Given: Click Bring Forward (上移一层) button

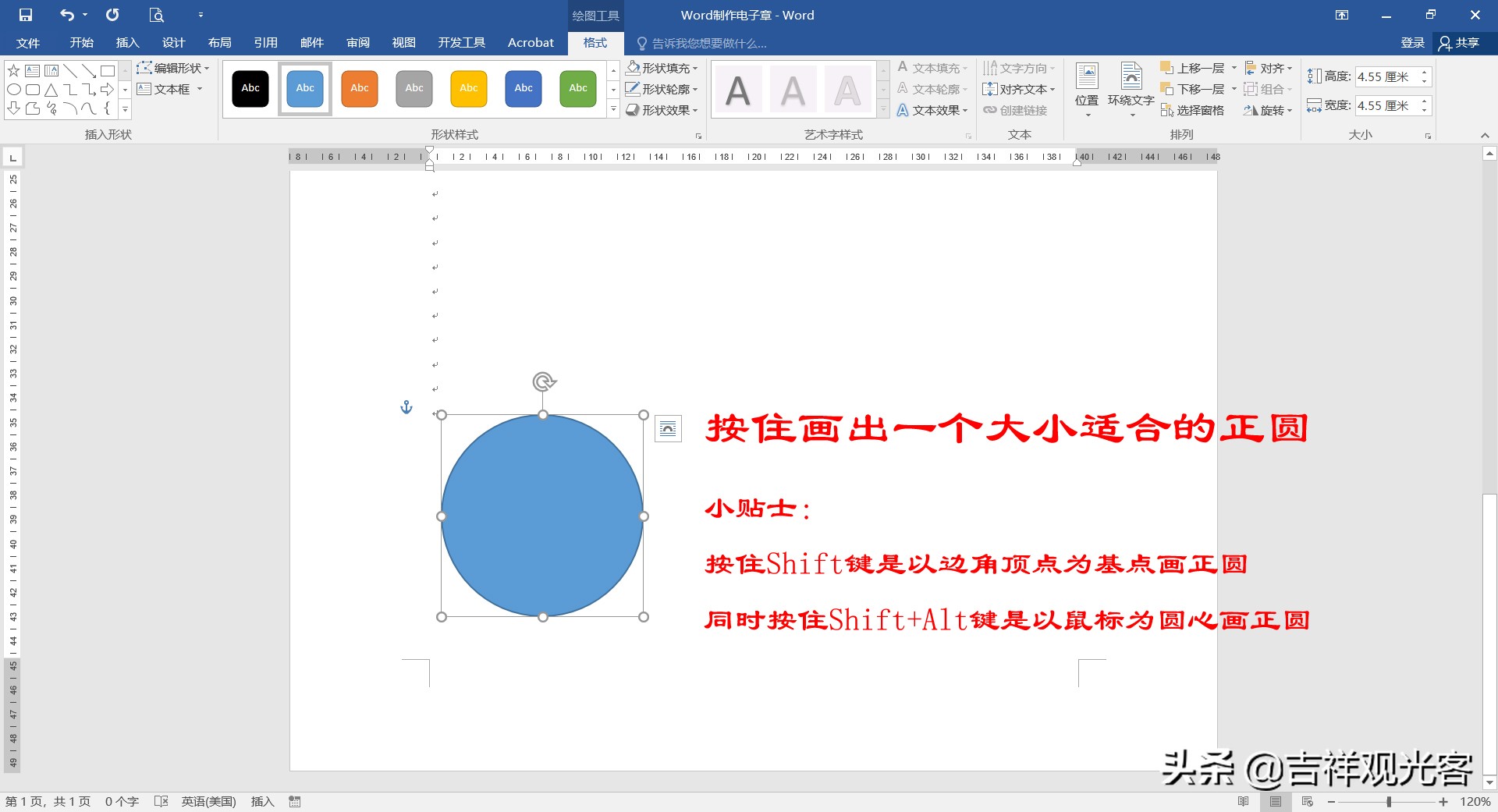Looking at the screenshot, I should 1193,68.
